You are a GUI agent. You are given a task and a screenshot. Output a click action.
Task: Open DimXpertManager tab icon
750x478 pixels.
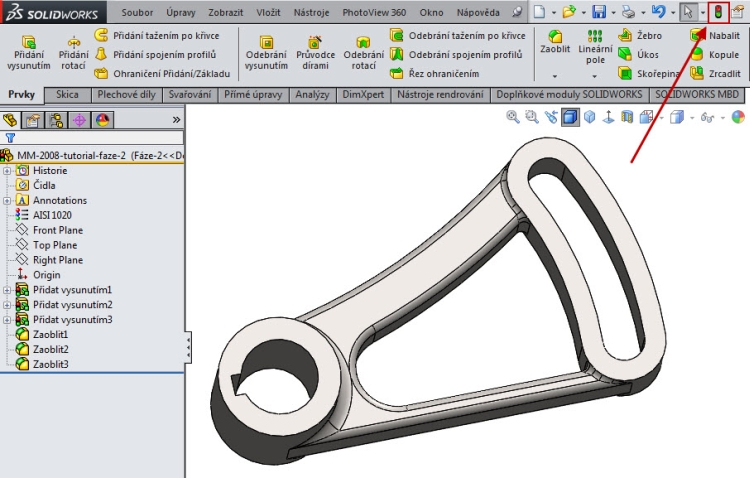[x=79, y=120]
